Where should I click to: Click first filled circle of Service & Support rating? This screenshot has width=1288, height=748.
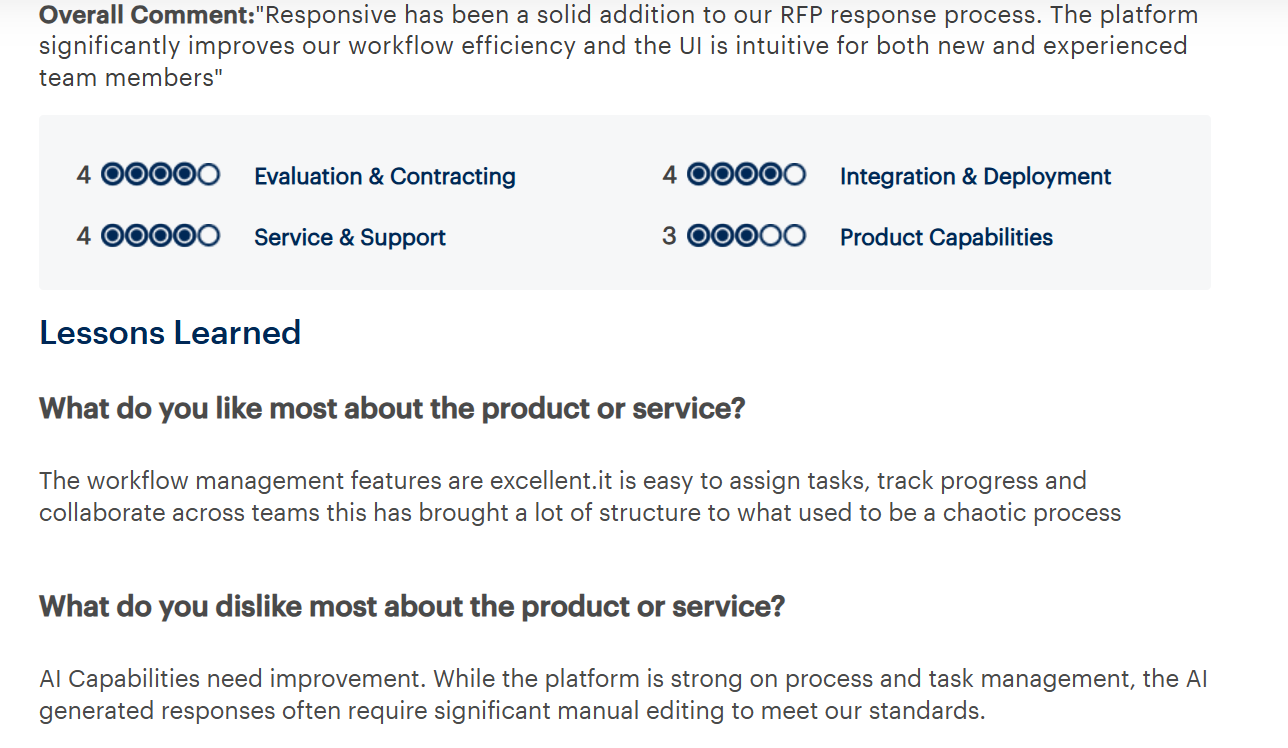[113, 236]
